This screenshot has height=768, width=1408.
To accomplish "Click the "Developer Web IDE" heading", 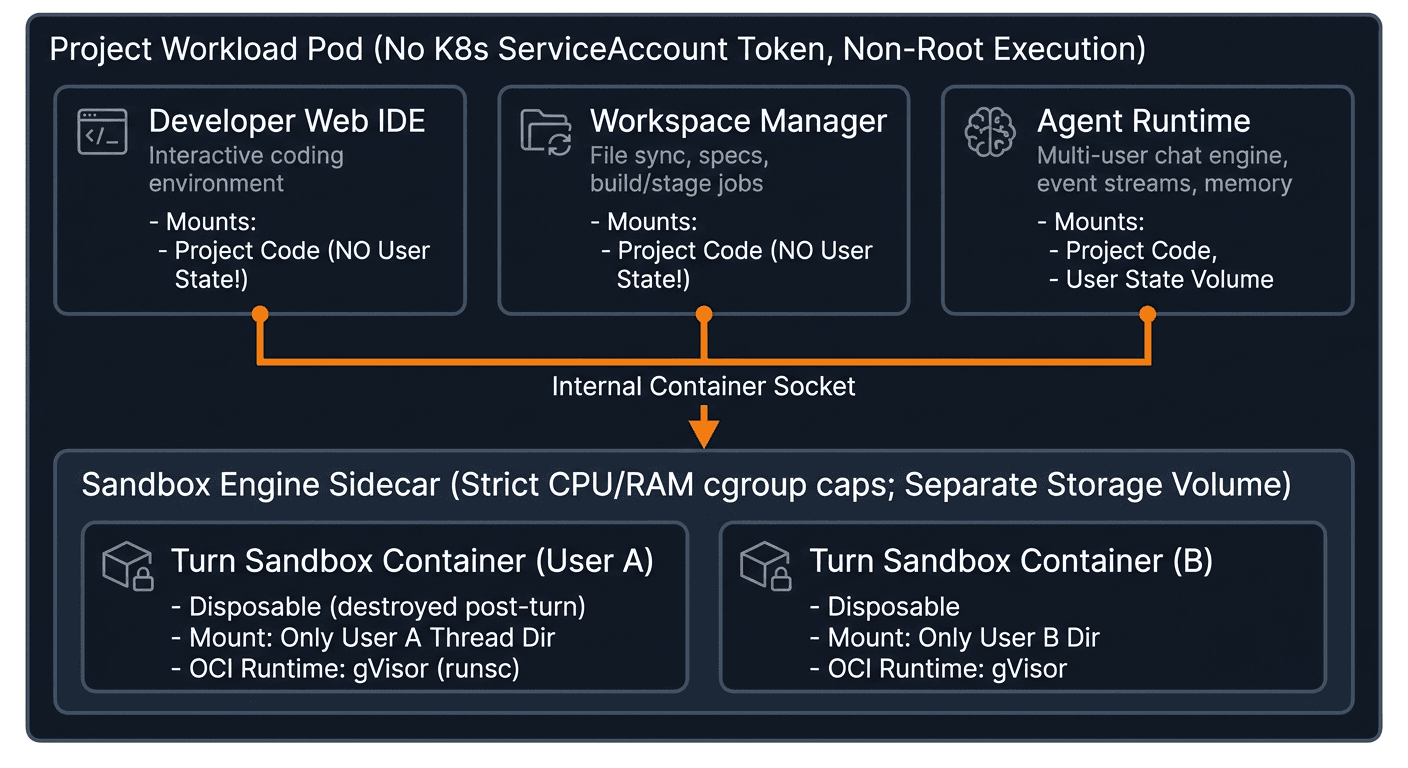I will 287,121.
